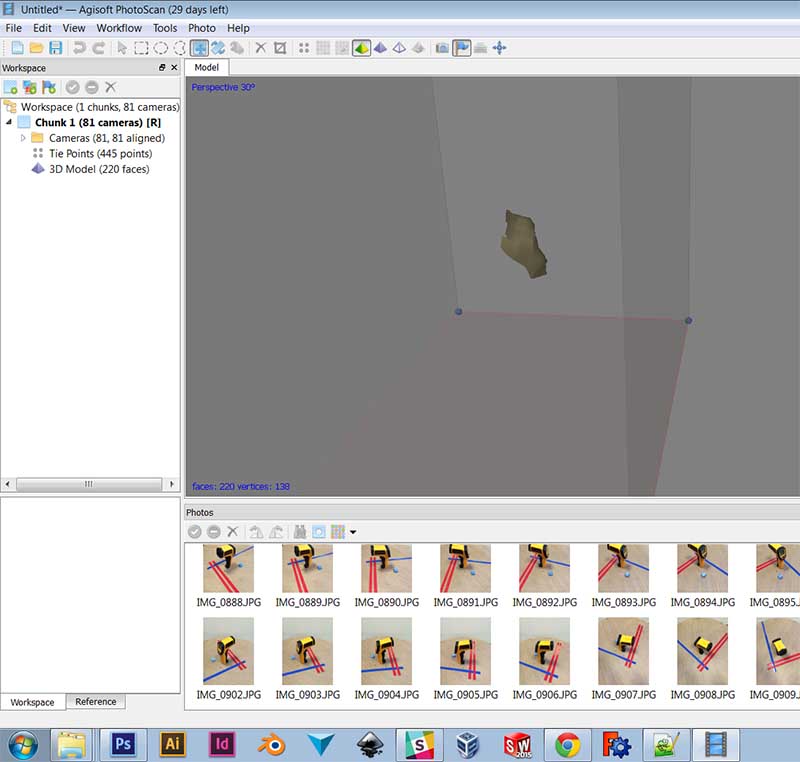
Task: Toggle the Shaded model view (green pyramid)
Action: (361, 48)
